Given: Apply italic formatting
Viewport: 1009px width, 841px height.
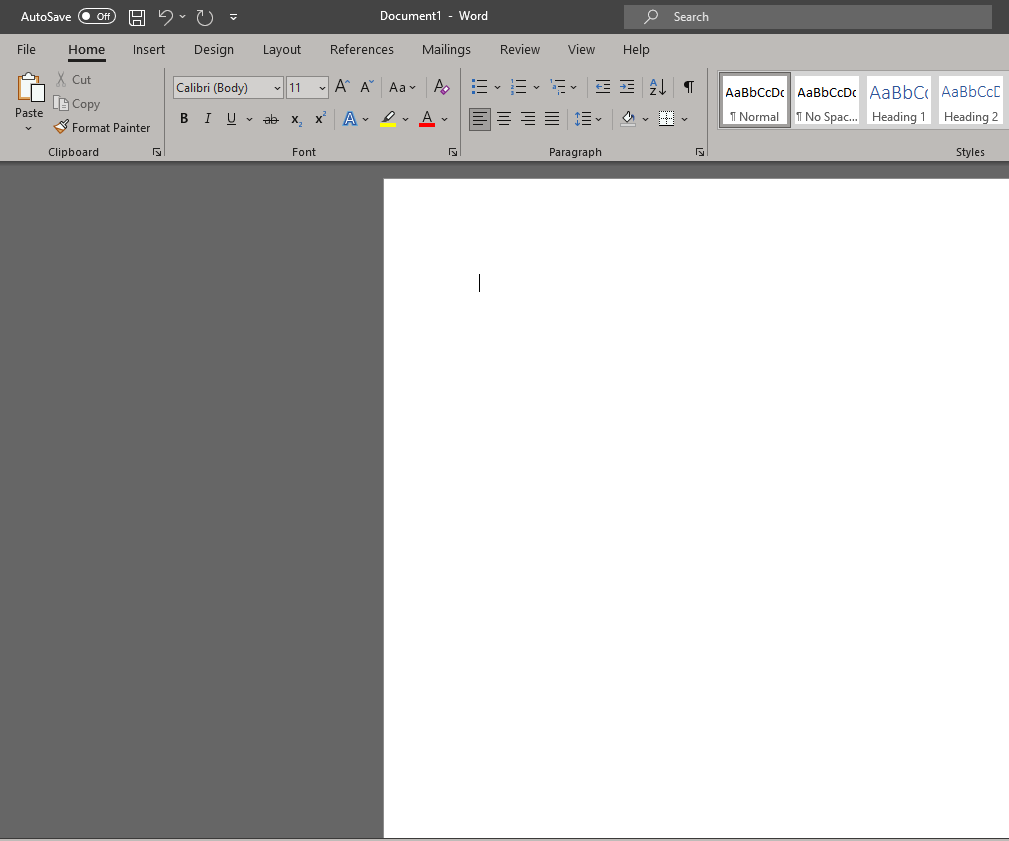Looking at the screenshot, I should pyautogui.click(x=207, y=118).
